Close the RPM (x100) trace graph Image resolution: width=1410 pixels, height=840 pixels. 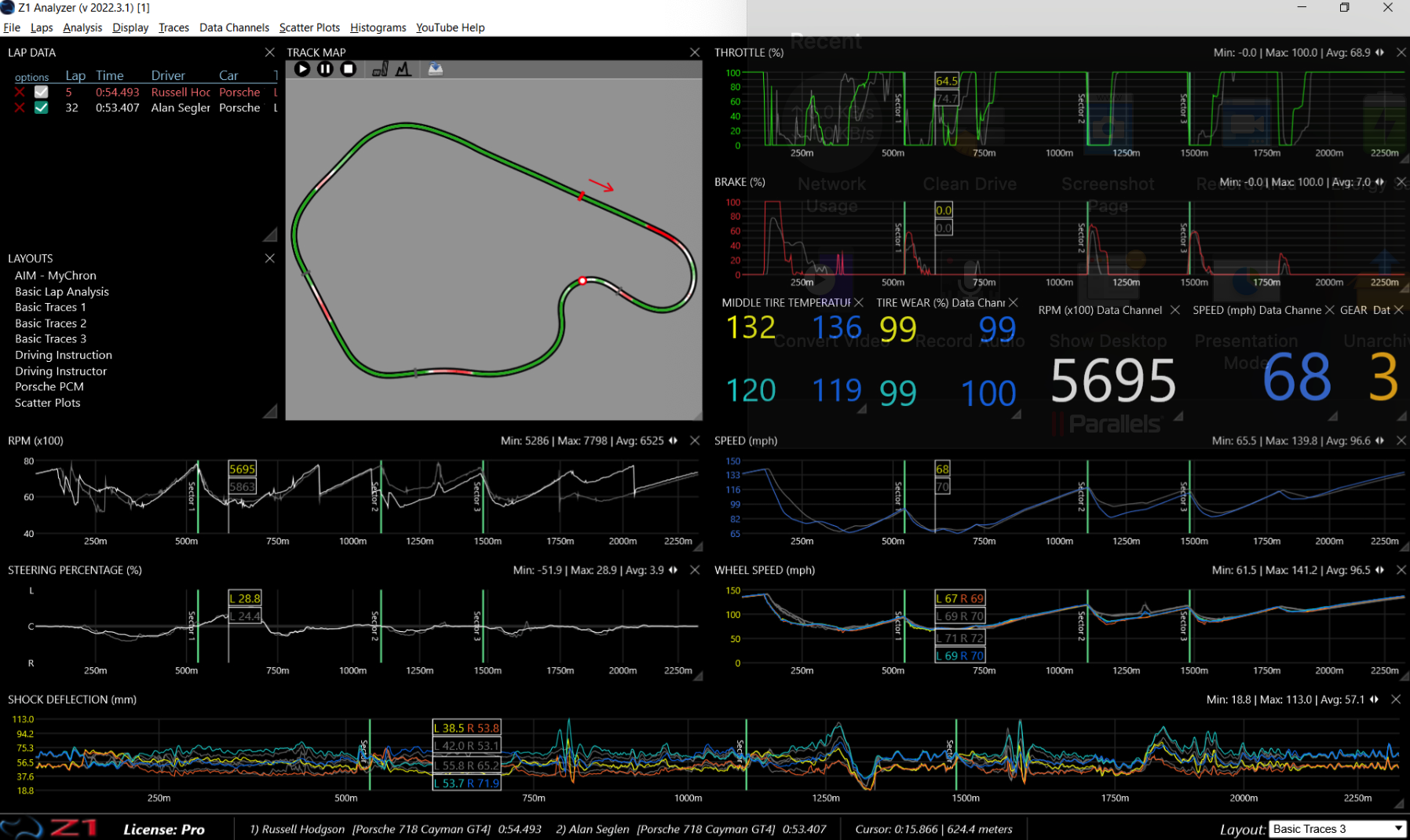695,440
